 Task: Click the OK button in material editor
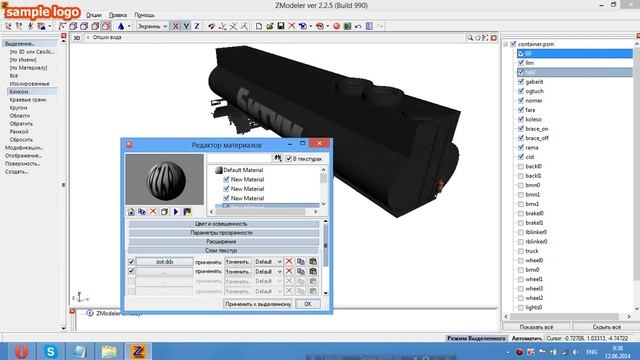(308, 304)
